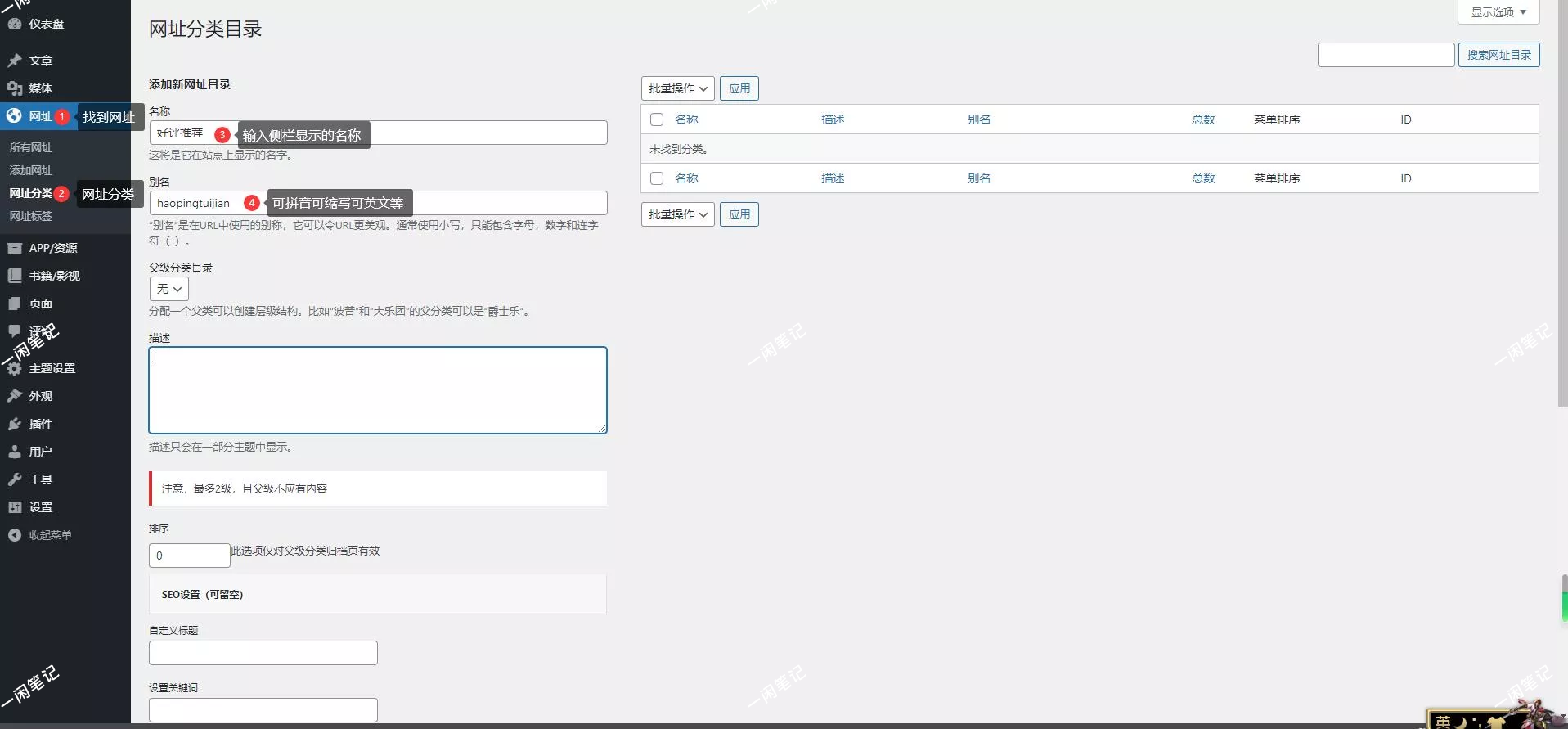Tick the select-all checkbox in table header
The image size is (1568, 729).
click(x=657, y=119)
